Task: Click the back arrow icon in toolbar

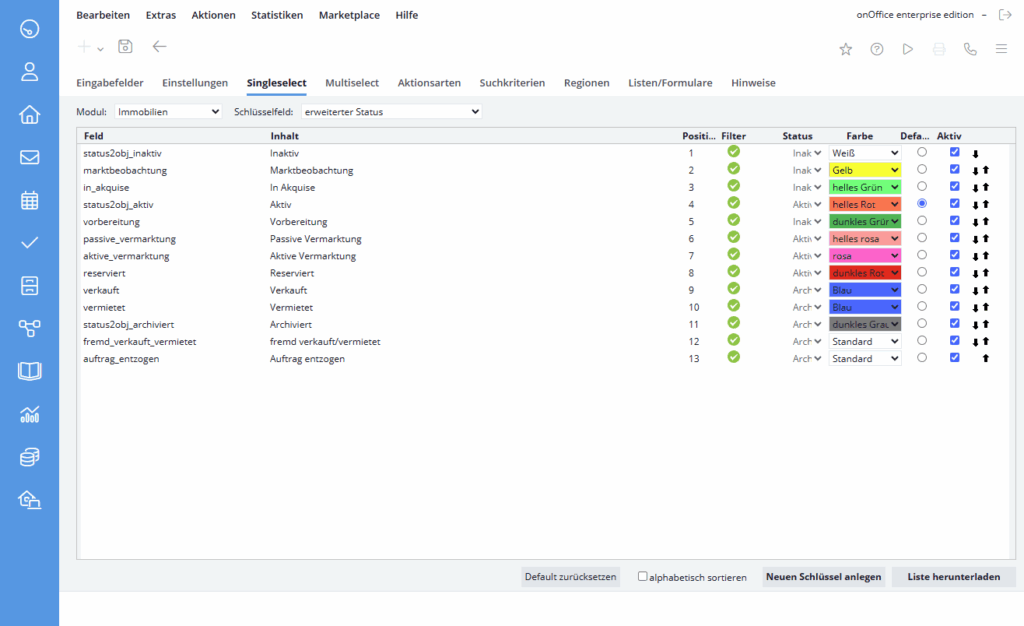Action: click(x=159, y=47)
